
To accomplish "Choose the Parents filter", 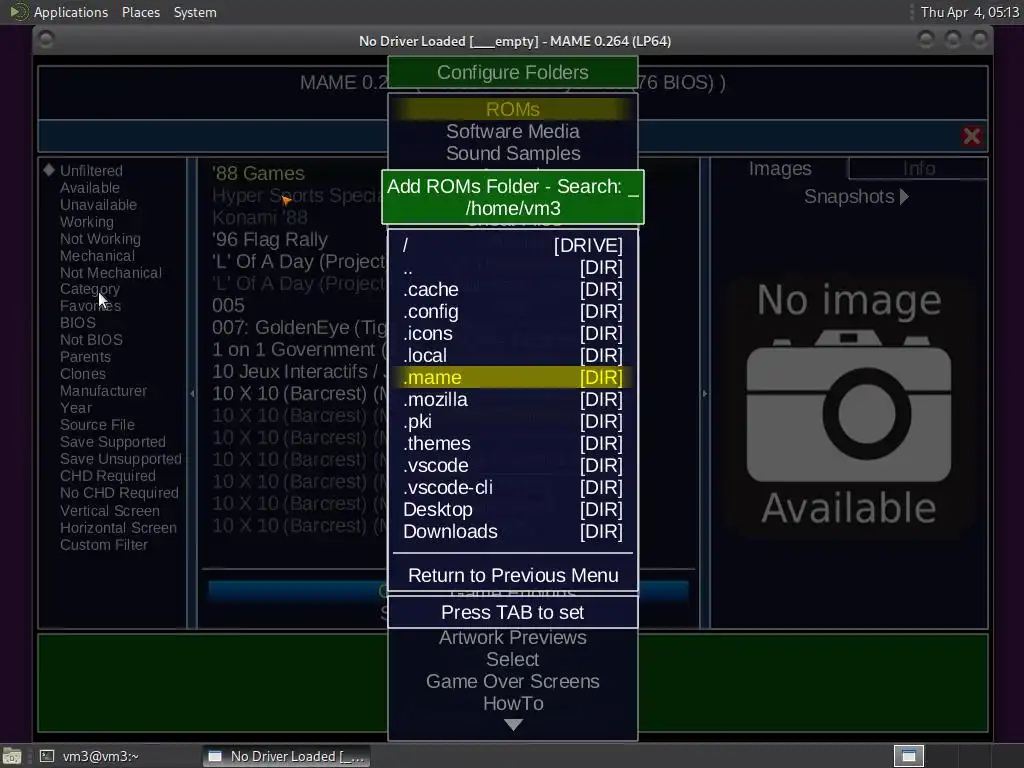I will (85, 357).
